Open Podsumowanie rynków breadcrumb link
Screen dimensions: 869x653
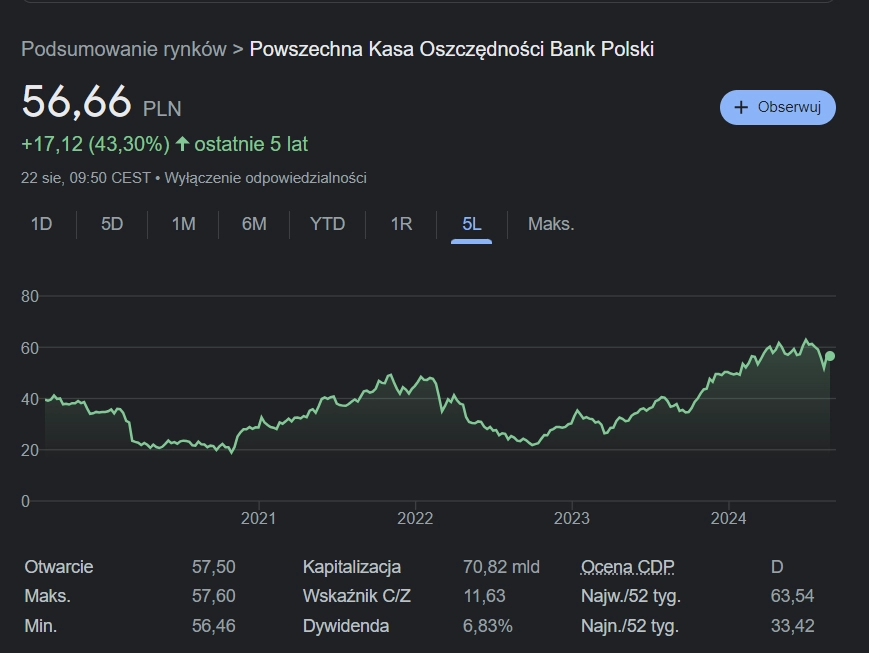pos(124,49)
